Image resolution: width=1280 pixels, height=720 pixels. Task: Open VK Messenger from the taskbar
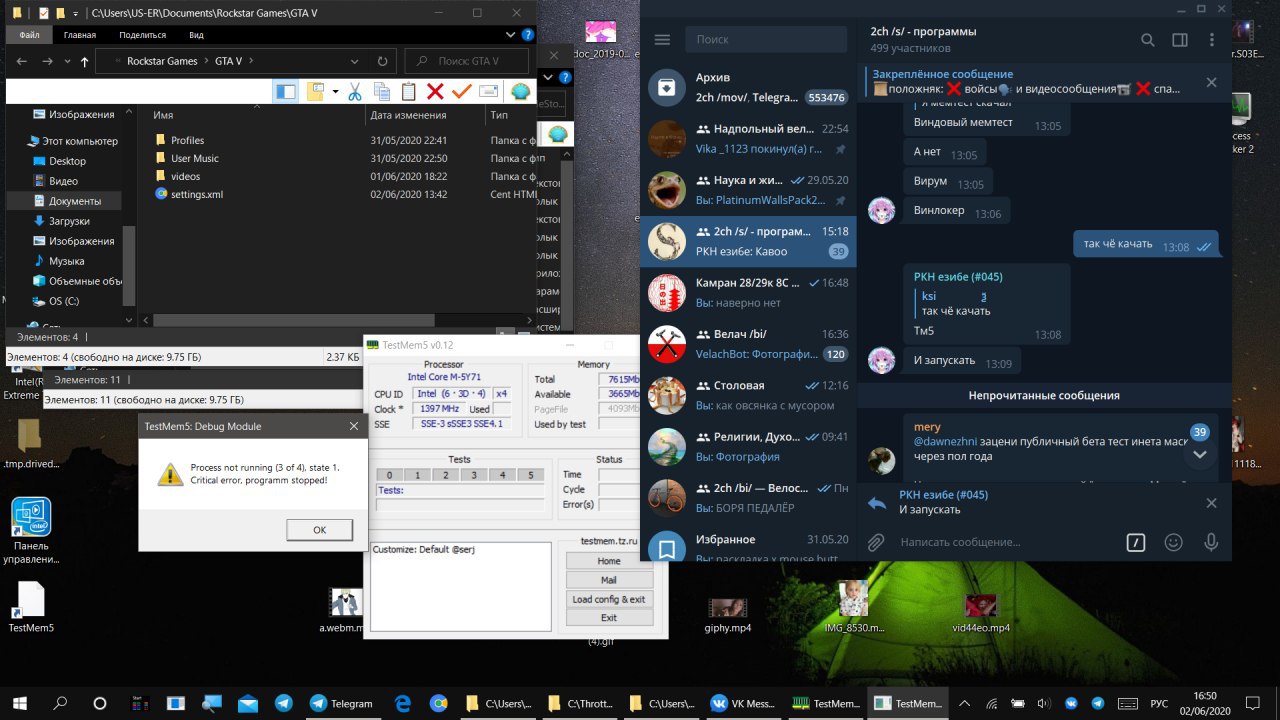click(x=742, y=703)
